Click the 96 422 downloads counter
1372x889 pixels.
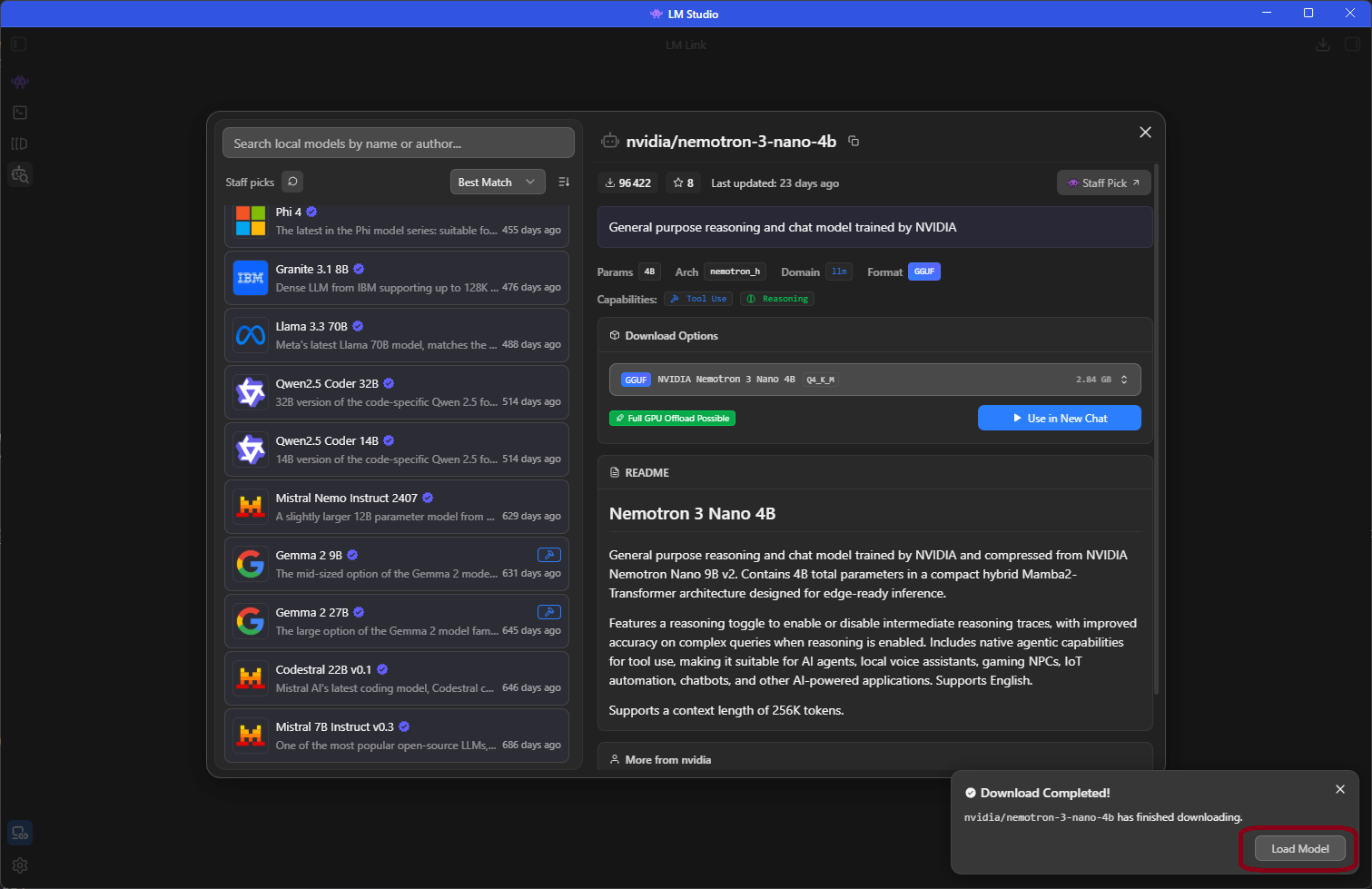628,183
